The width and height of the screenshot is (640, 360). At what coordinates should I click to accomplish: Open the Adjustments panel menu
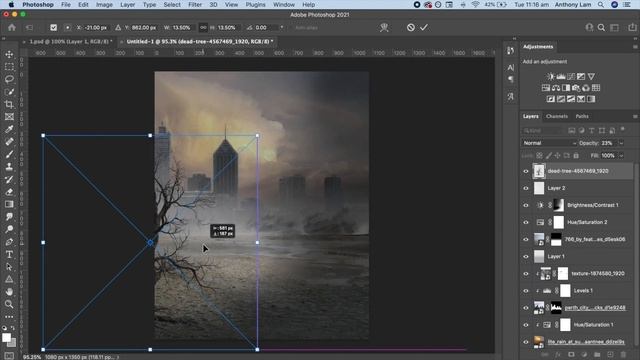(635, 47)
